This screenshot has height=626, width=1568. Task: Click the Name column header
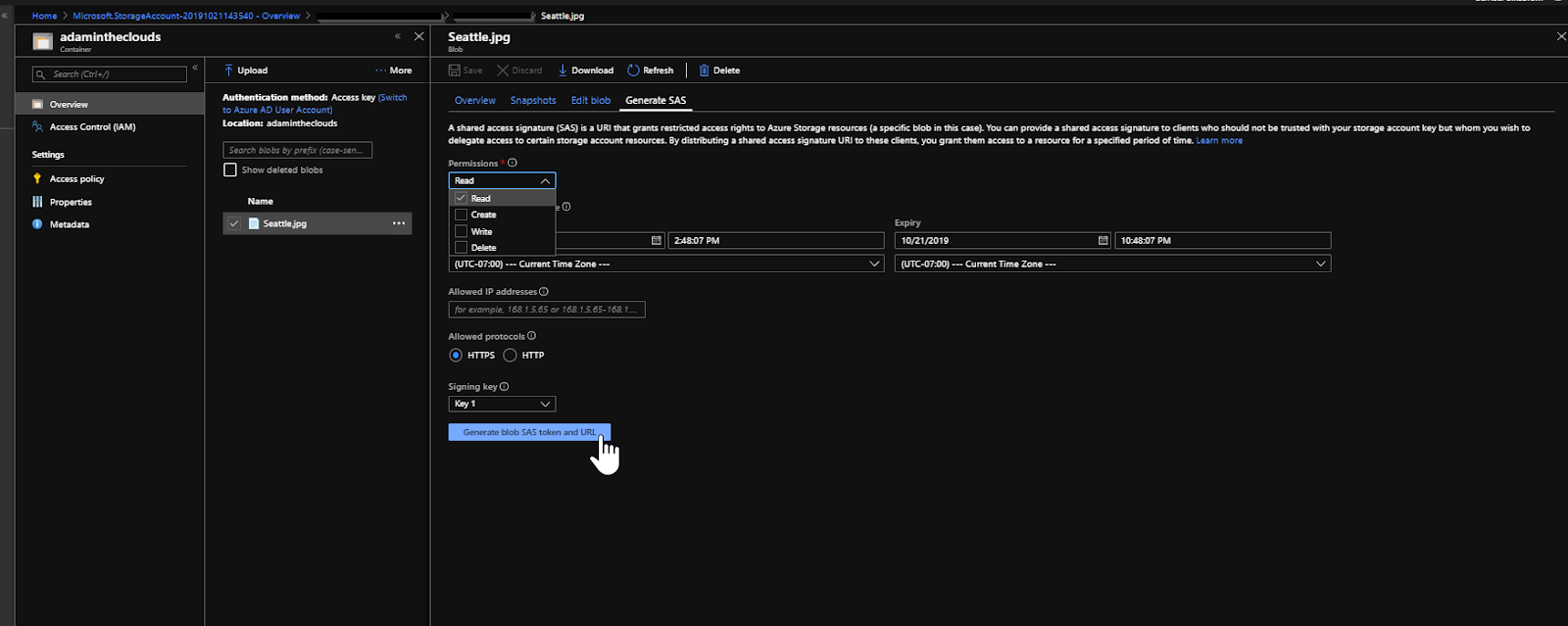tap(261, 201)
